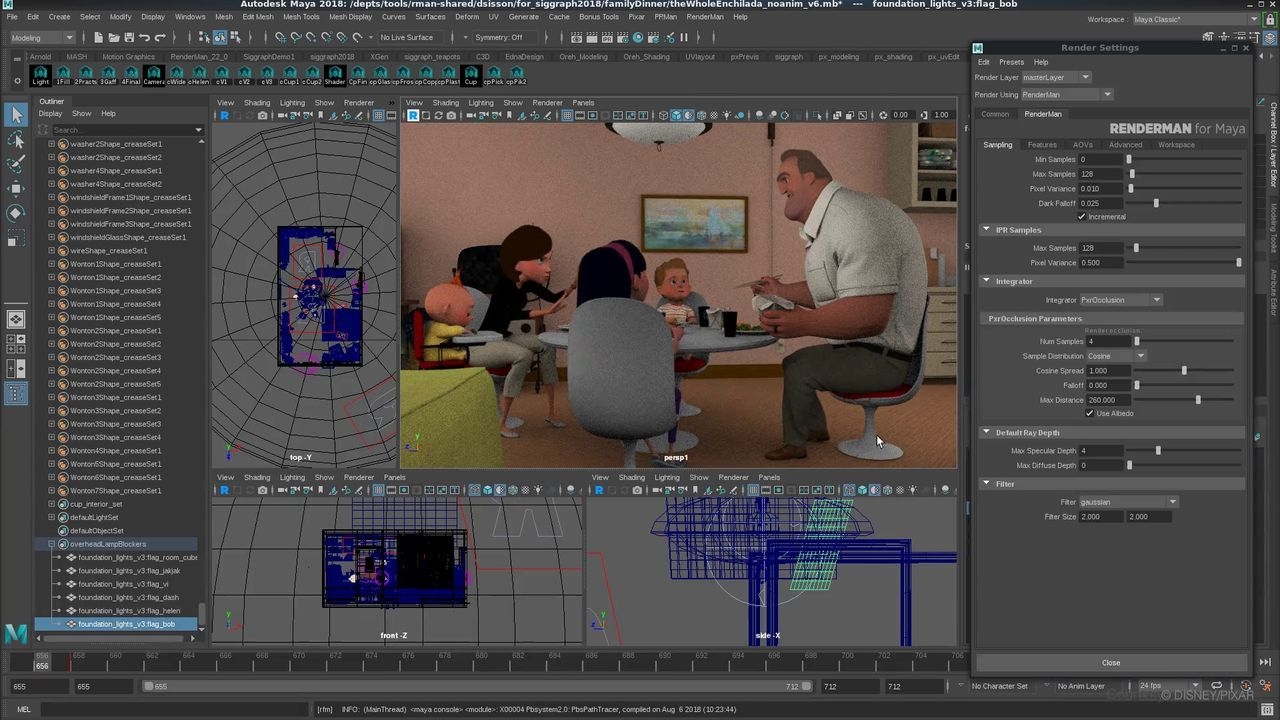
Task: Toggle the Use Albedo checkbox
Action: click(x=1090, y=414)
